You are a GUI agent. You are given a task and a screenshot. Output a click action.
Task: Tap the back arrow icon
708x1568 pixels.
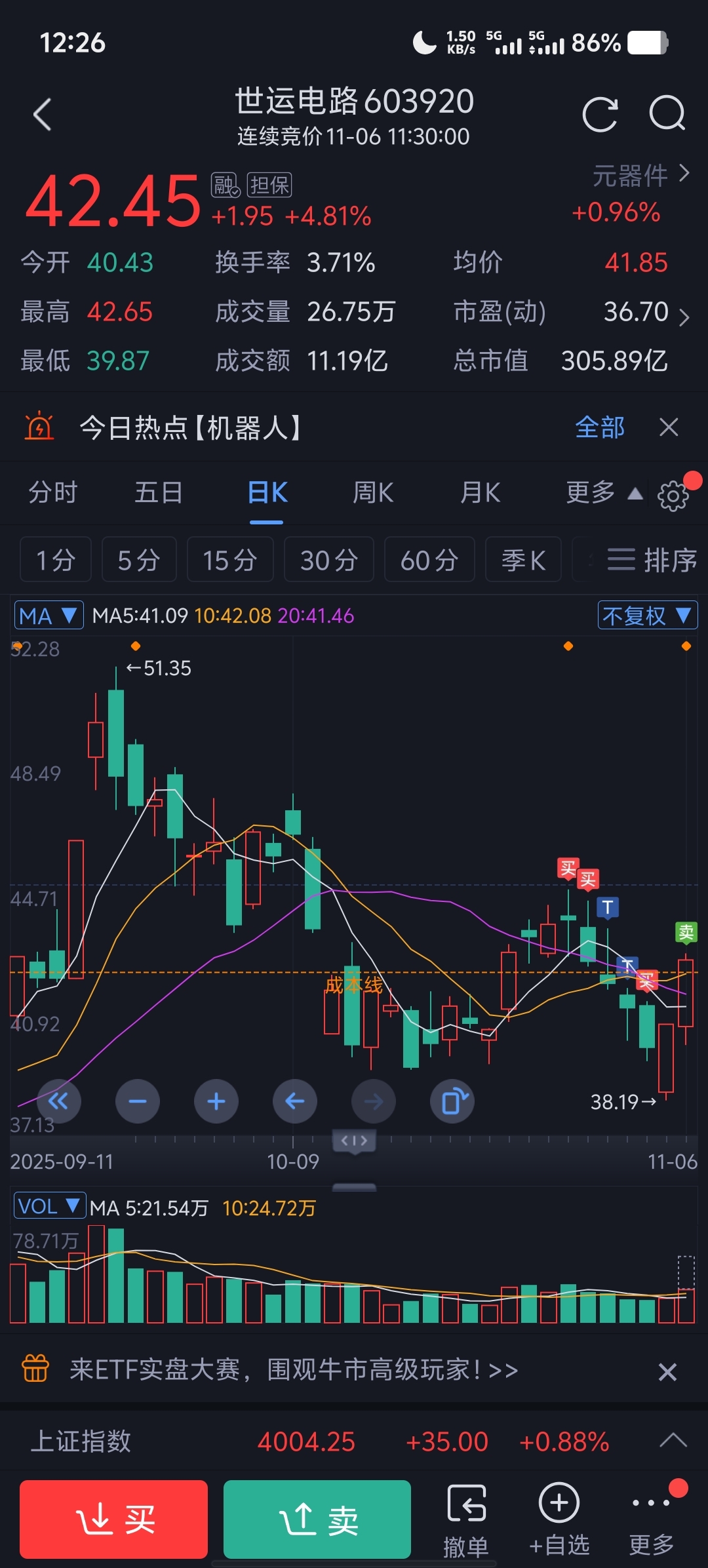tap(43, 115)
